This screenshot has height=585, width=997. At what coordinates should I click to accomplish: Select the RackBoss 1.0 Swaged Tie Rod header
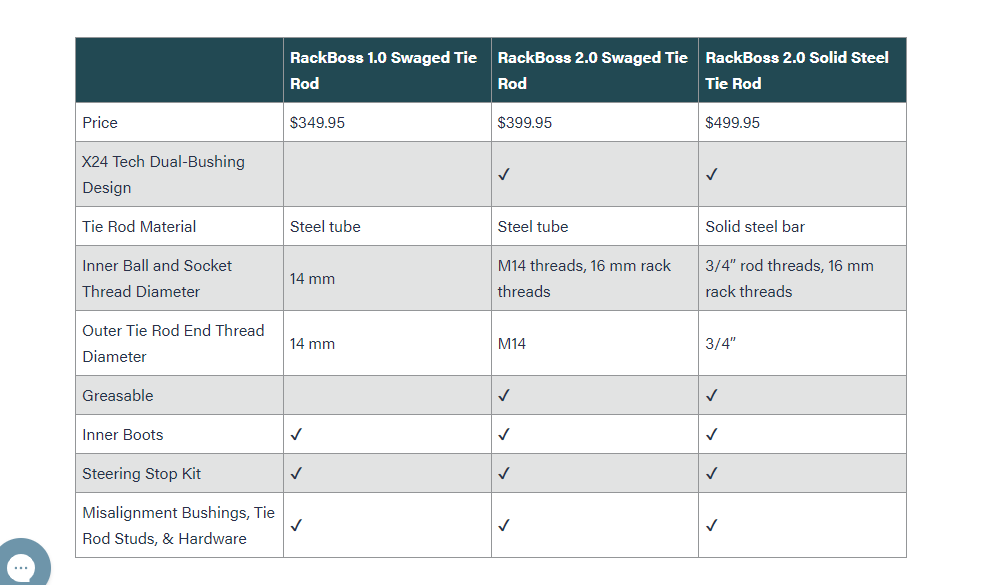tap(384, 71)
